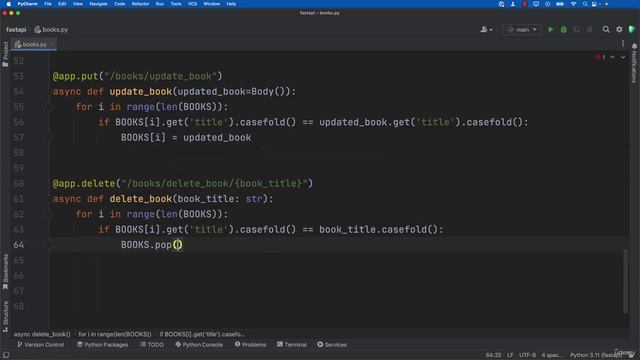
Task: Click the fastapi project breadcrumb
Action: coord(16,29)
